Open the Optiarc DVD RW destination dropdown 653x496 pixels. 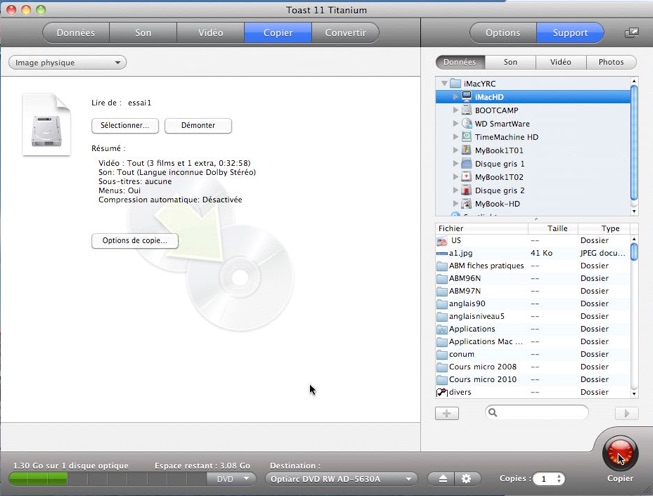(x=341, y=479)
